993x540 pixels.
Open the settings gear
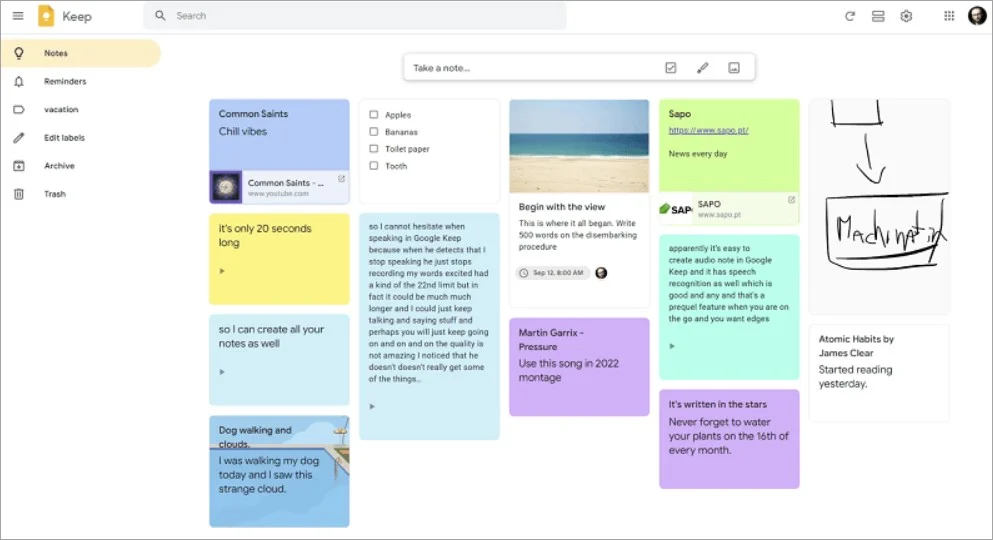tap(906, 16)
